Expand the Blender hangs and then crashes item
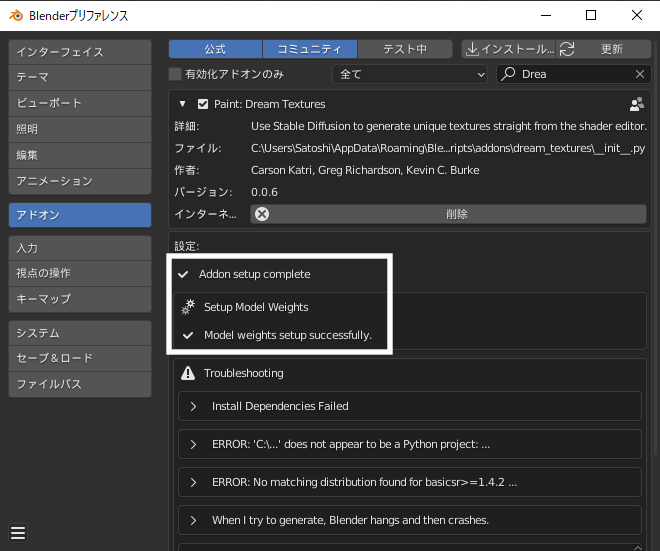Viewport: 660px width, 551px height. pos(410,520)
